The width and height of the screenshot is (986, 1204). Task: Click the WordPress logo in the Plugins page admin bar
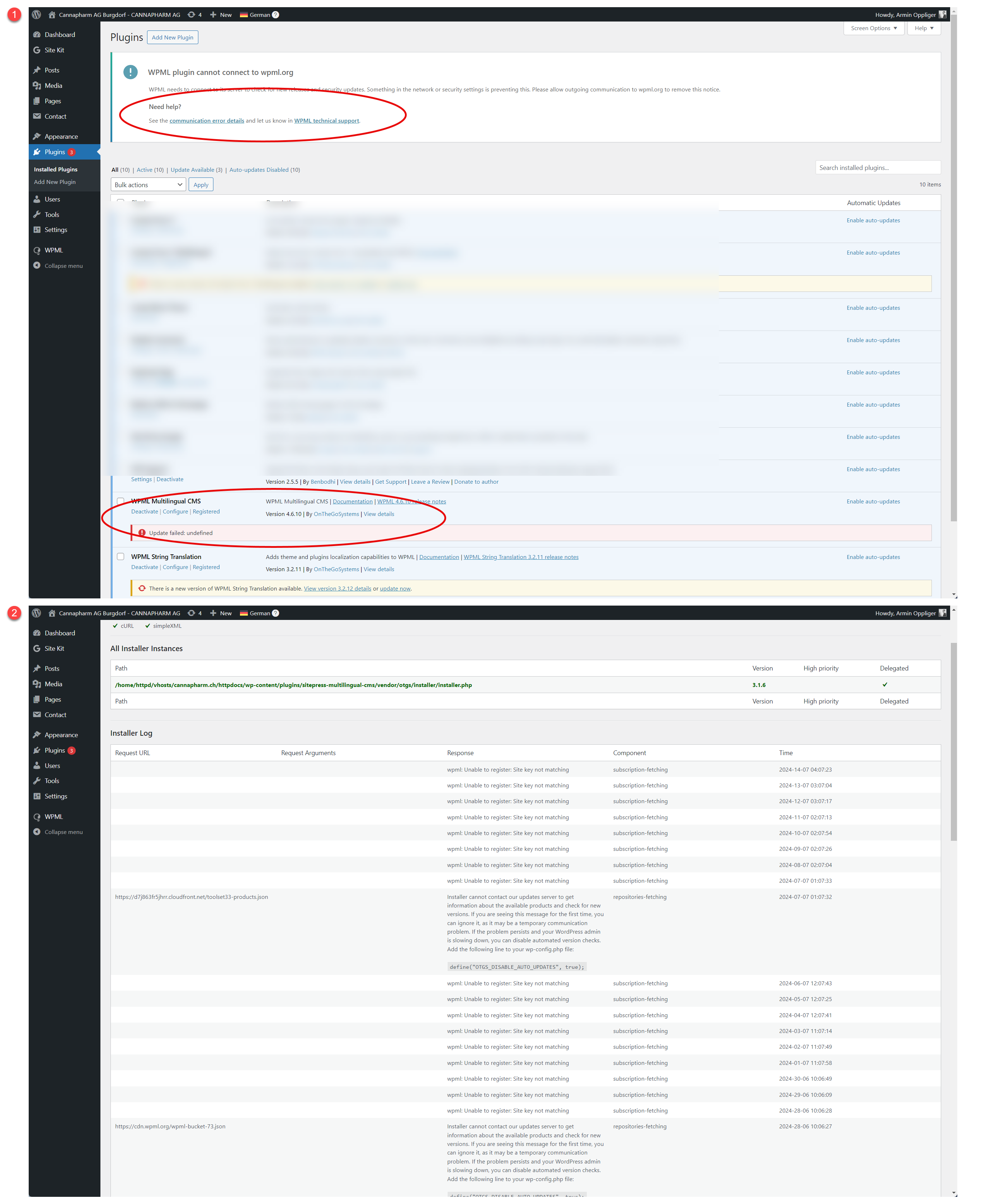pos(36,15)
